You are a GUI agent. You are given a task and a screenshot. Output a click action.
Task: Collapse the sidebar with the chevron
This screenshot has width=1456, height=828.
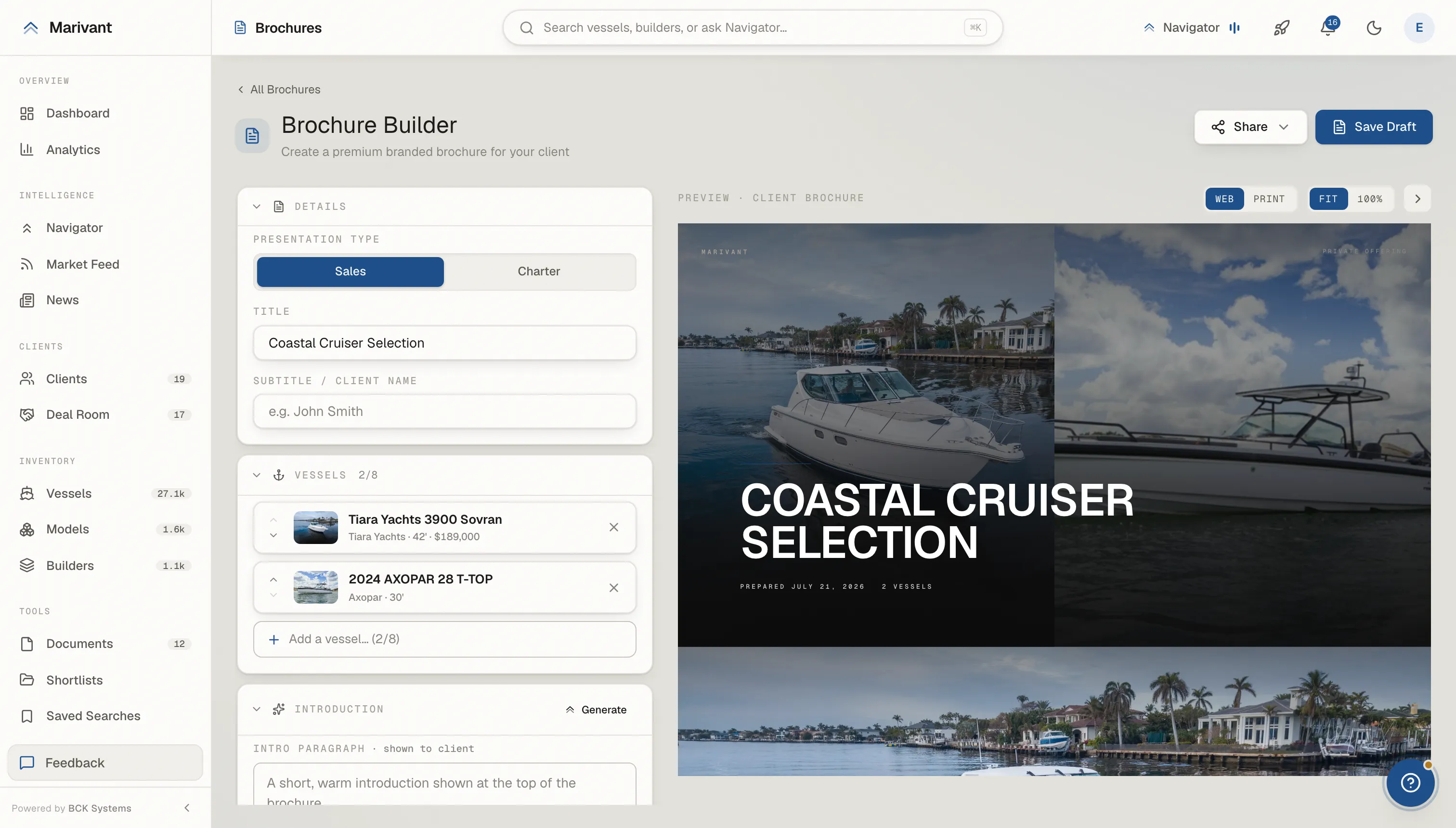(x=186, y=808)
